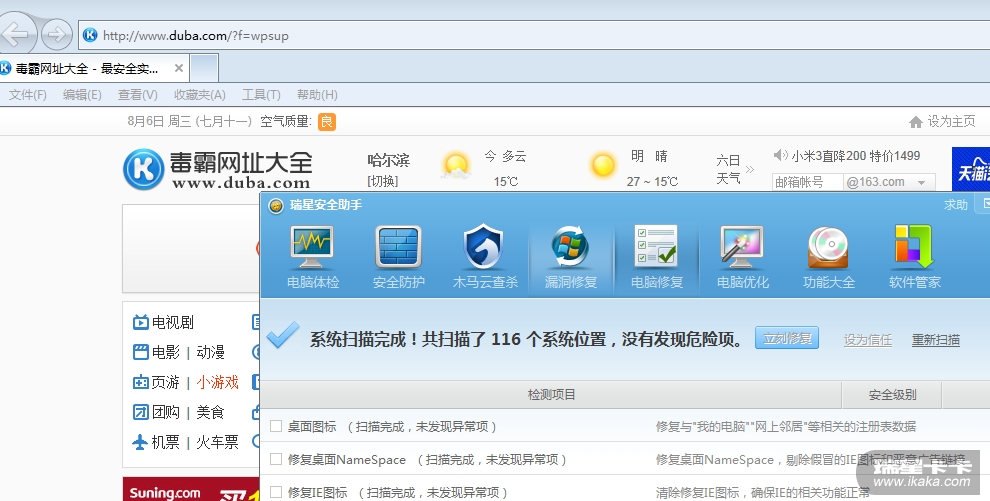Image resolution: width=990 pixels, height=501 pixels.
Task: Close the 毒霸网址大全 tab
Action: pyautogui.click(x=179, y=68)
